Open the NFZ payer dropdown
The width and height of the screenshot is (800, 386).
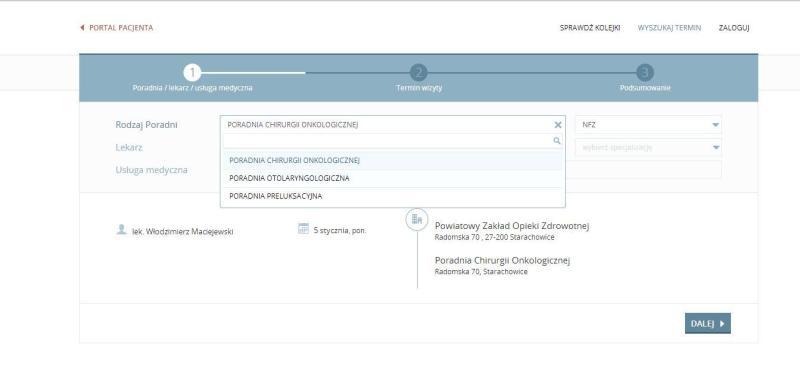coord(648,125)
